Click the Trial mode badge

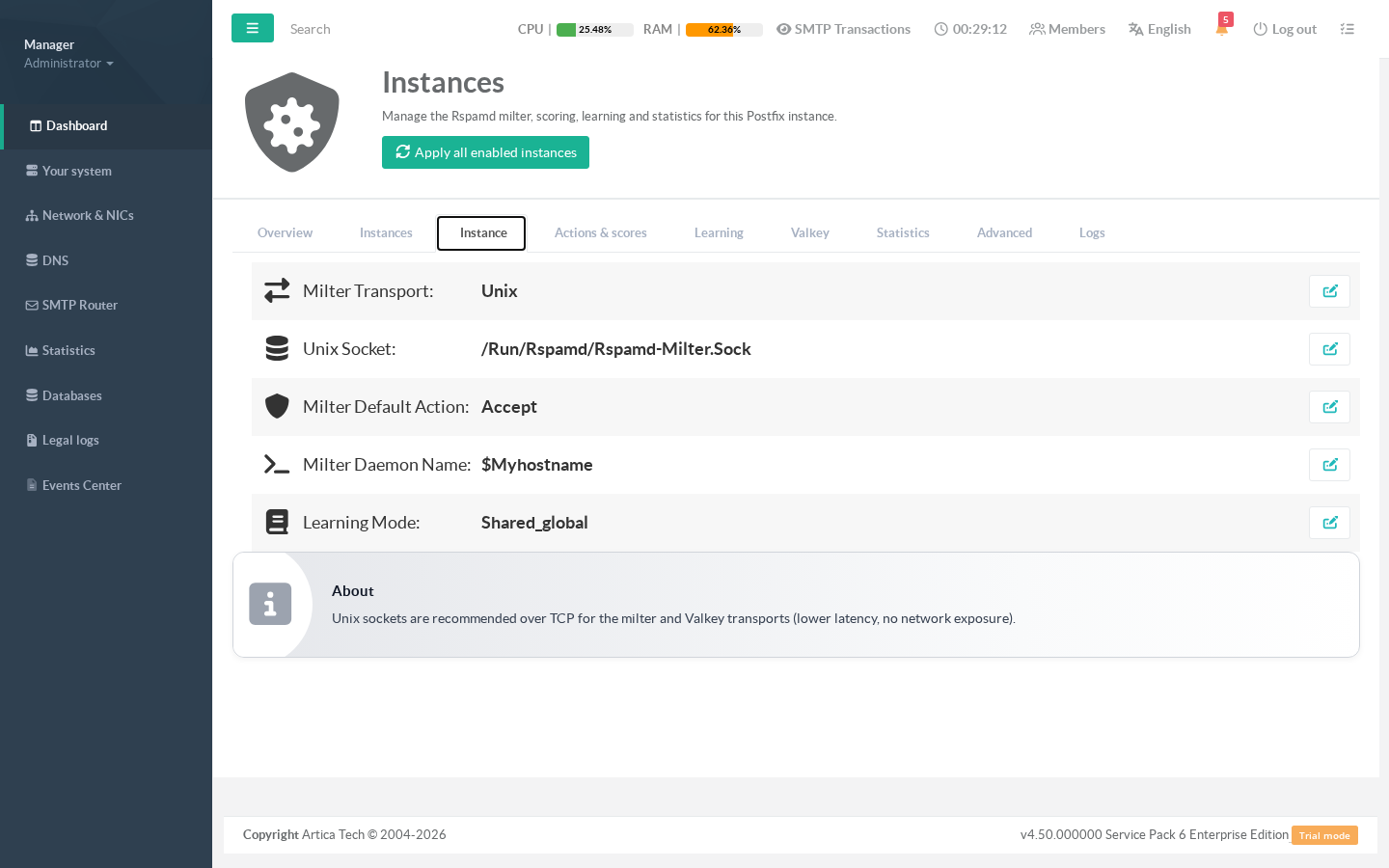pos(1324,835)
